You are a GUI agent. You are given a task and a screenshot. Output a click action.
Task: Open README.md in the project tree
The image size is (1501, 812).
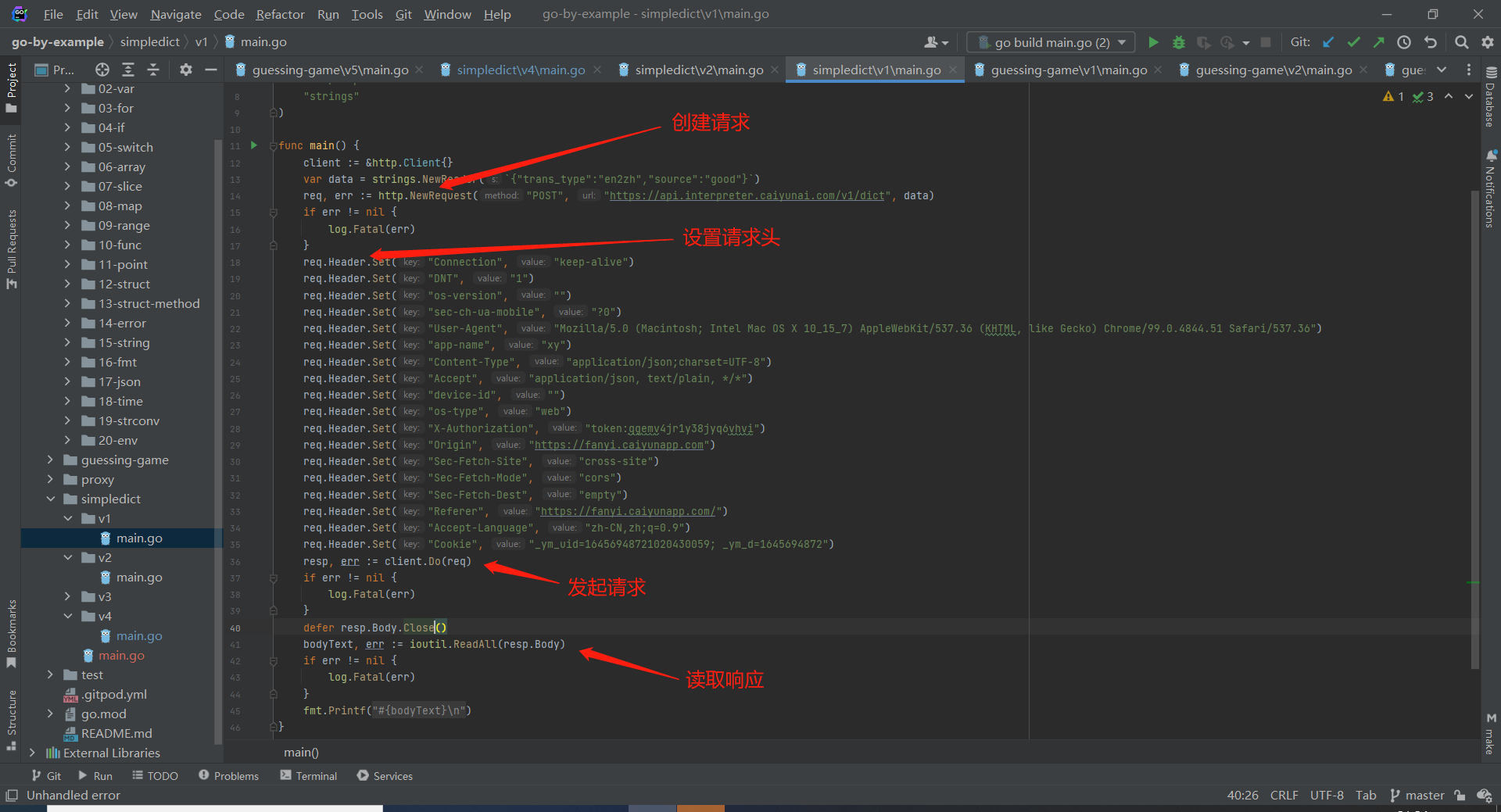[x=116, y=733]
